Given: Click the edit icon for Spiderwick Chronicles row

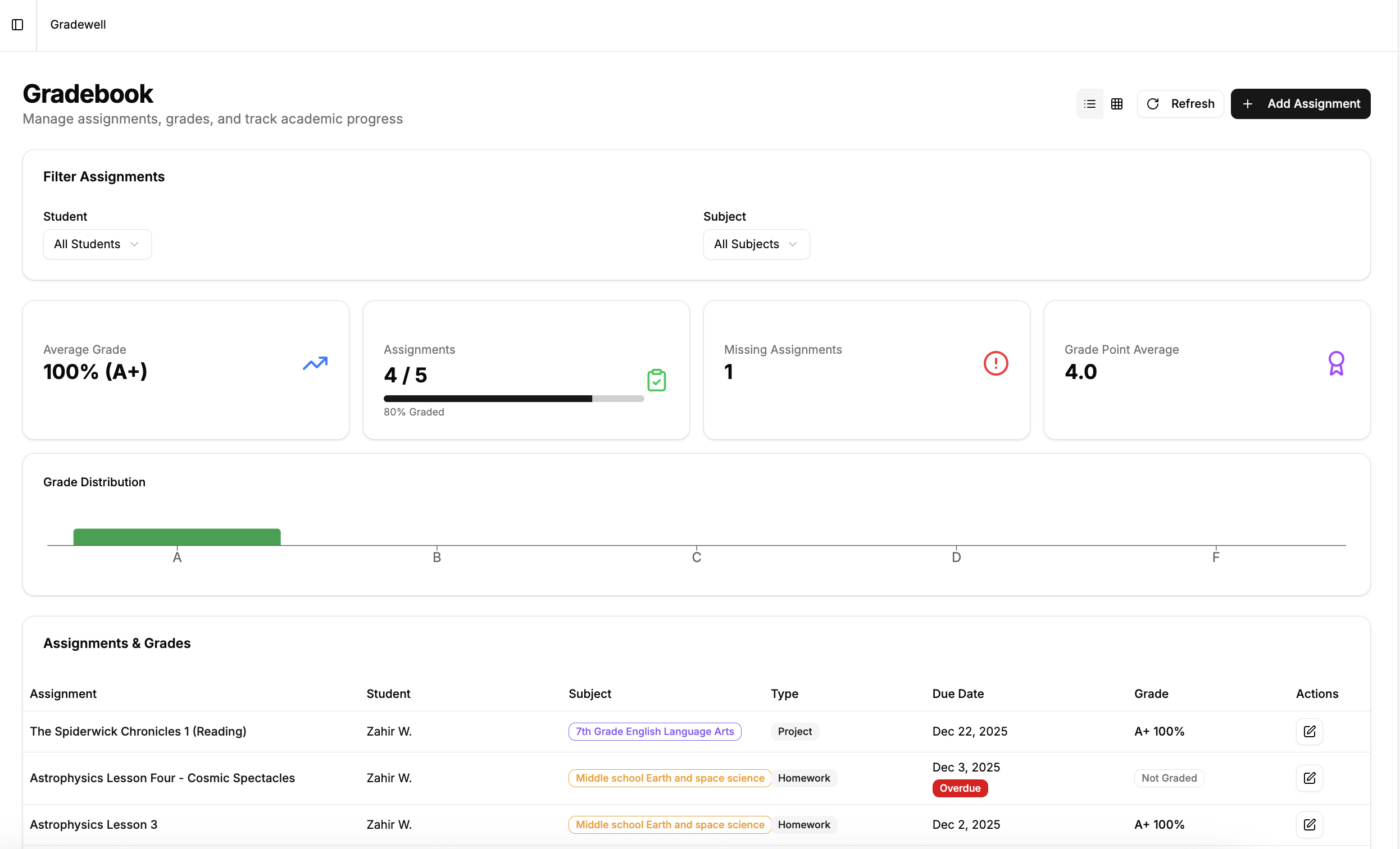Looking at the screenshot, I should (1309, 732).
